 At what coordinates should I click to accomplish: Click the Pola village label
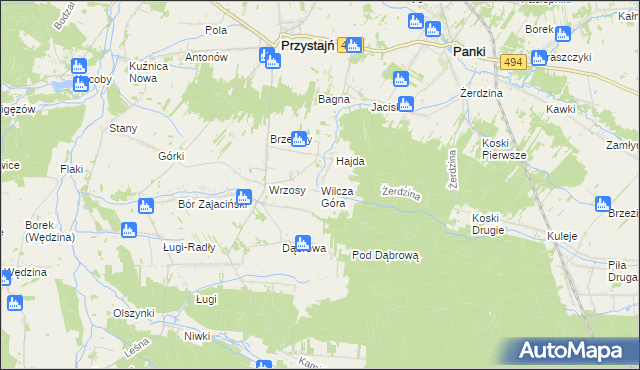(216, 30)
